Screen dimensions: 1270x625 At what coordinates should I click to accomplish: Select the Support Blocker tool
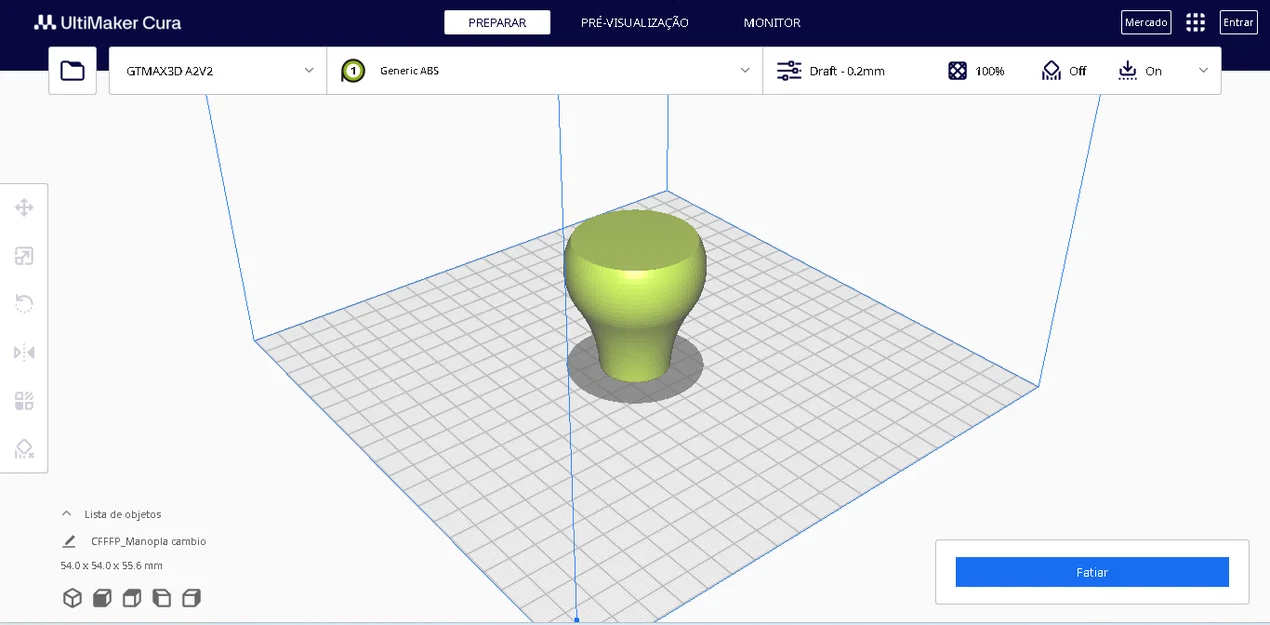(24, 449)
